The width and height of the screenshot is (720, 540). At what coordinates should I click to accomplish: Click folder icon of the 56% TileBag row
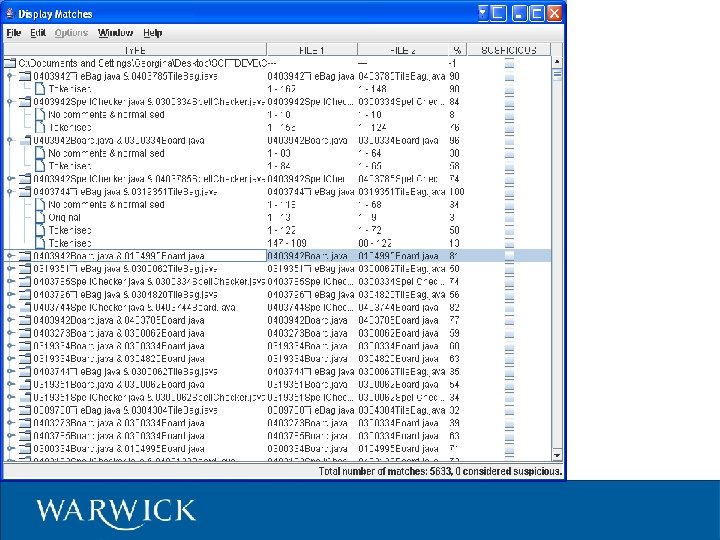(25, 294)
